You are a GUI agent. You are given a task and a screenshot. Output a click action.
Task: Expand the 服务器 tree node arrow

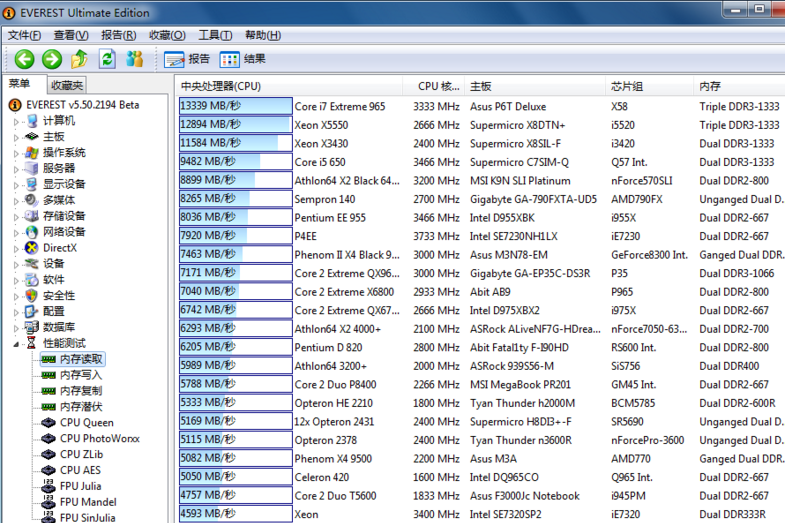(17, 169)
